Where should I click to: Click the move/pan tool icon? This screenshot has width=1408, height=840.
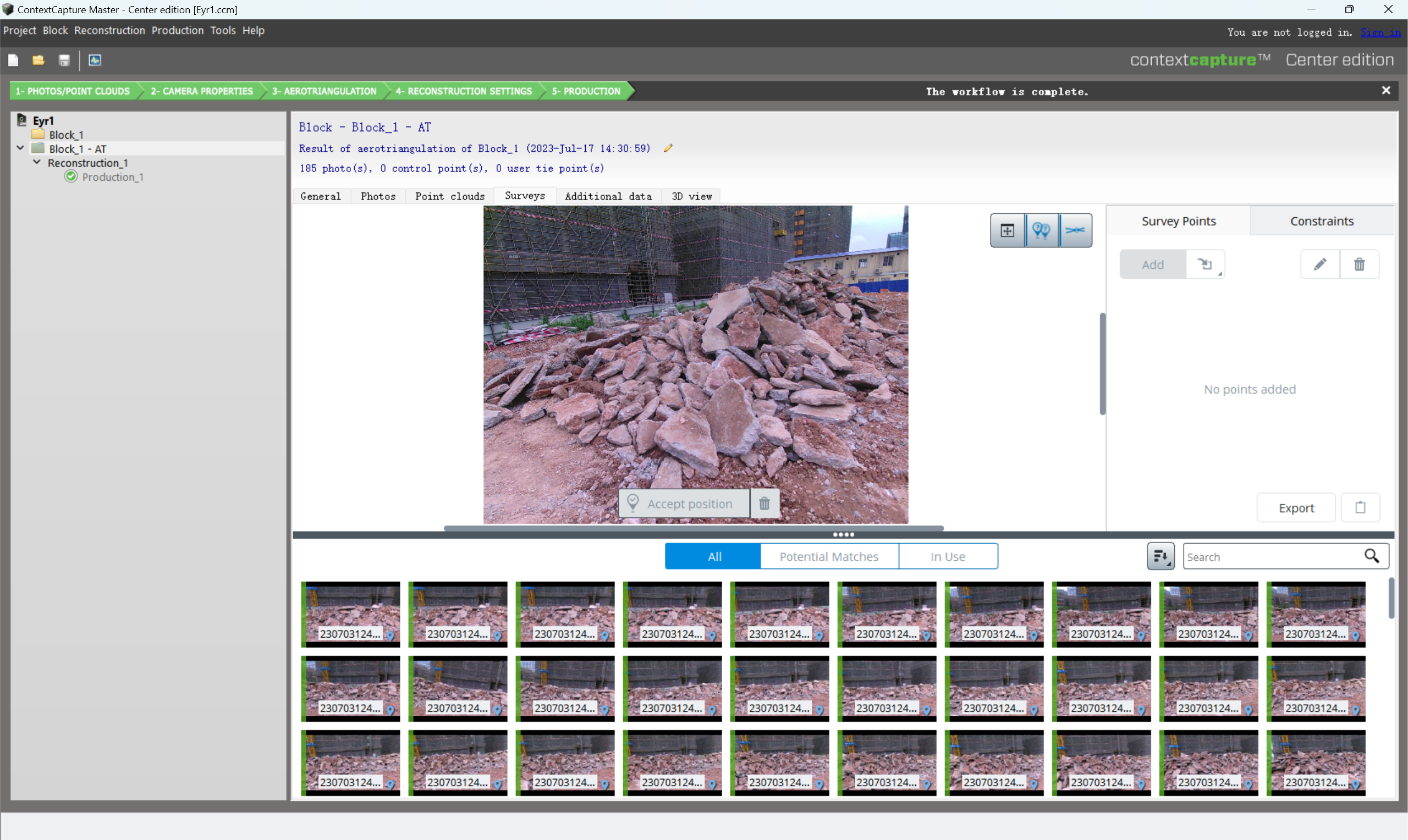1007,230
